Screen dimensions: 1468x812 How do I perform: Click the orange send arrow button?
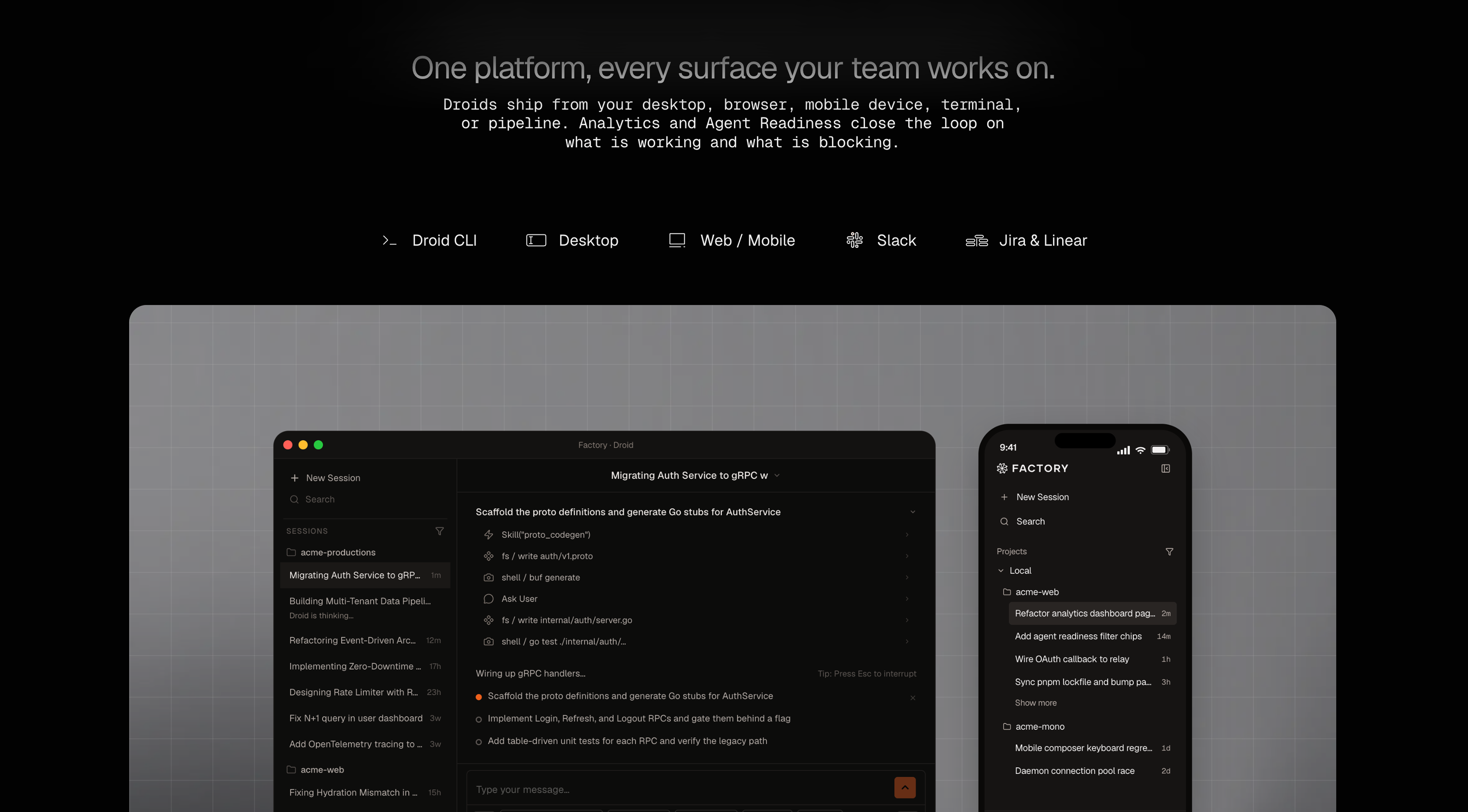click(x=905, y=788)
